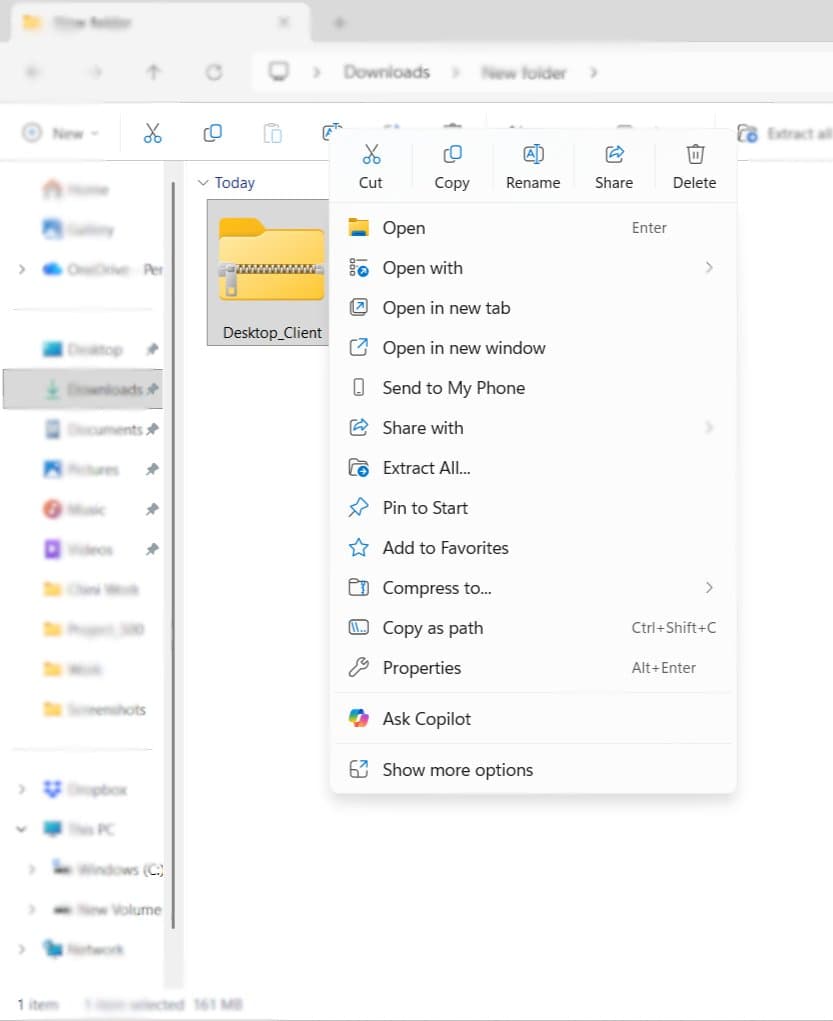
Task: Open Pictures in the navigation pane
Action: (81, 469)
